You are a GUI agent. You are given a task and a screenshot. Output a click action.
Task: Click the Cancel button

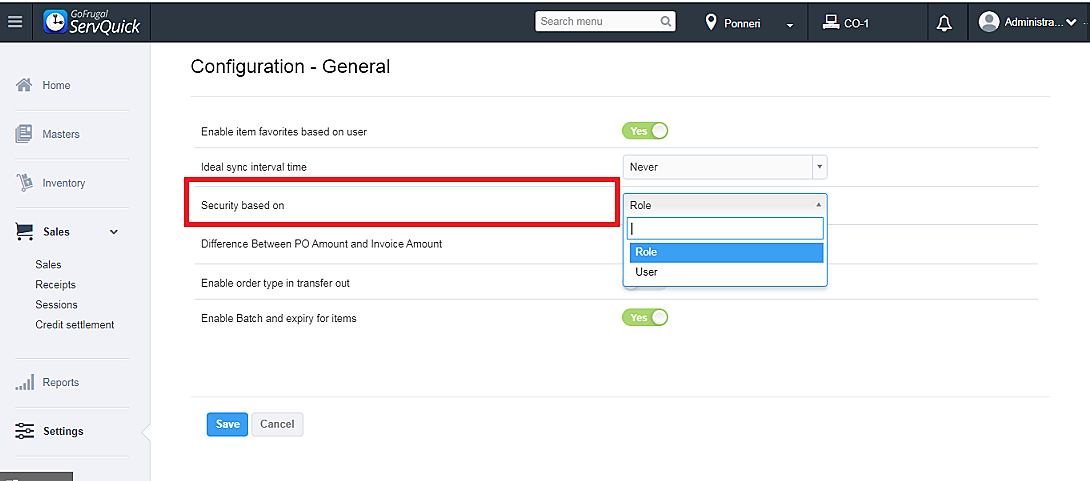point(277,424)
